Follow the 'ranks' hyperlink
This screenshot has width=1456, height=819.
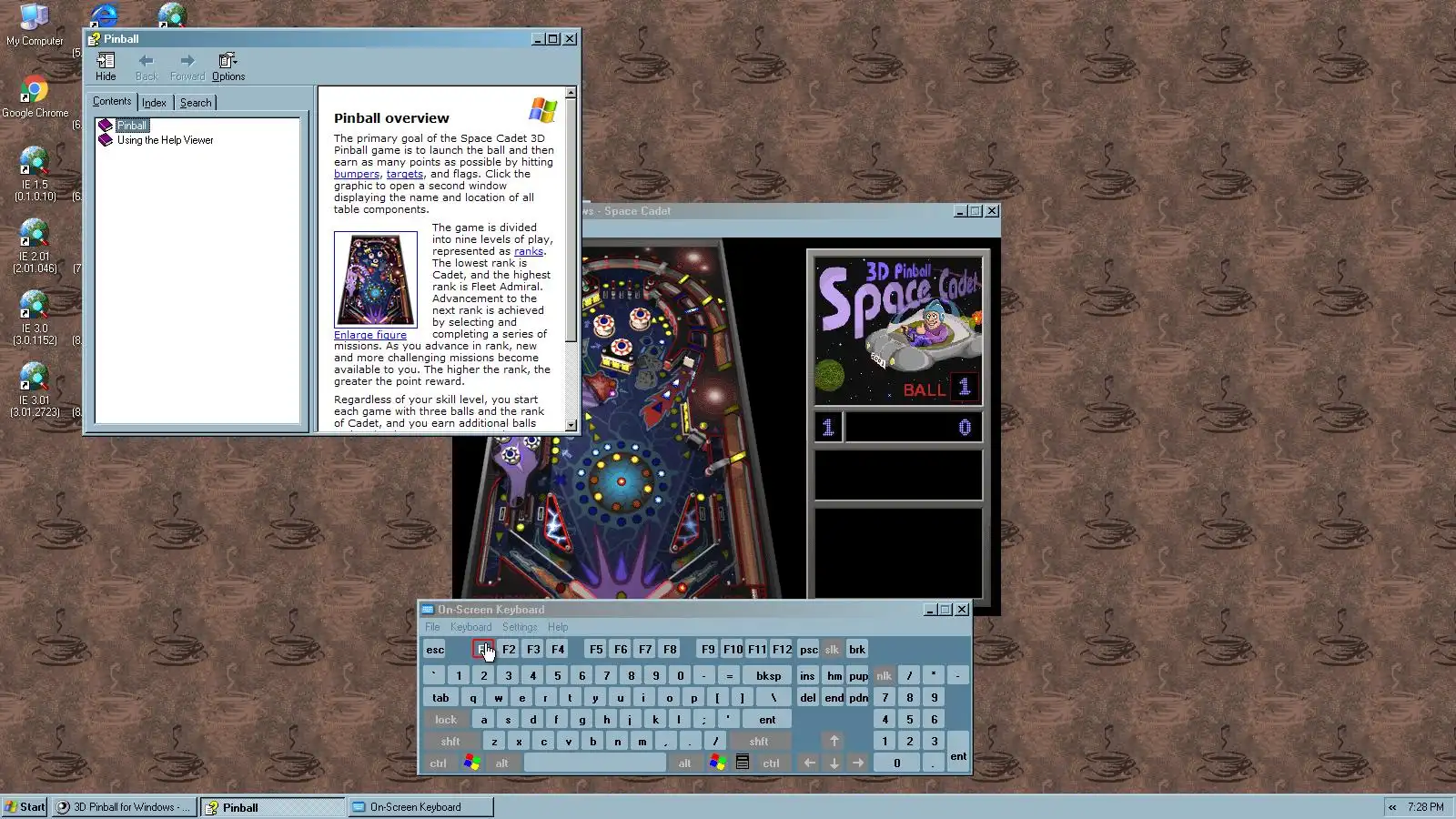click(x=529, y=251)
